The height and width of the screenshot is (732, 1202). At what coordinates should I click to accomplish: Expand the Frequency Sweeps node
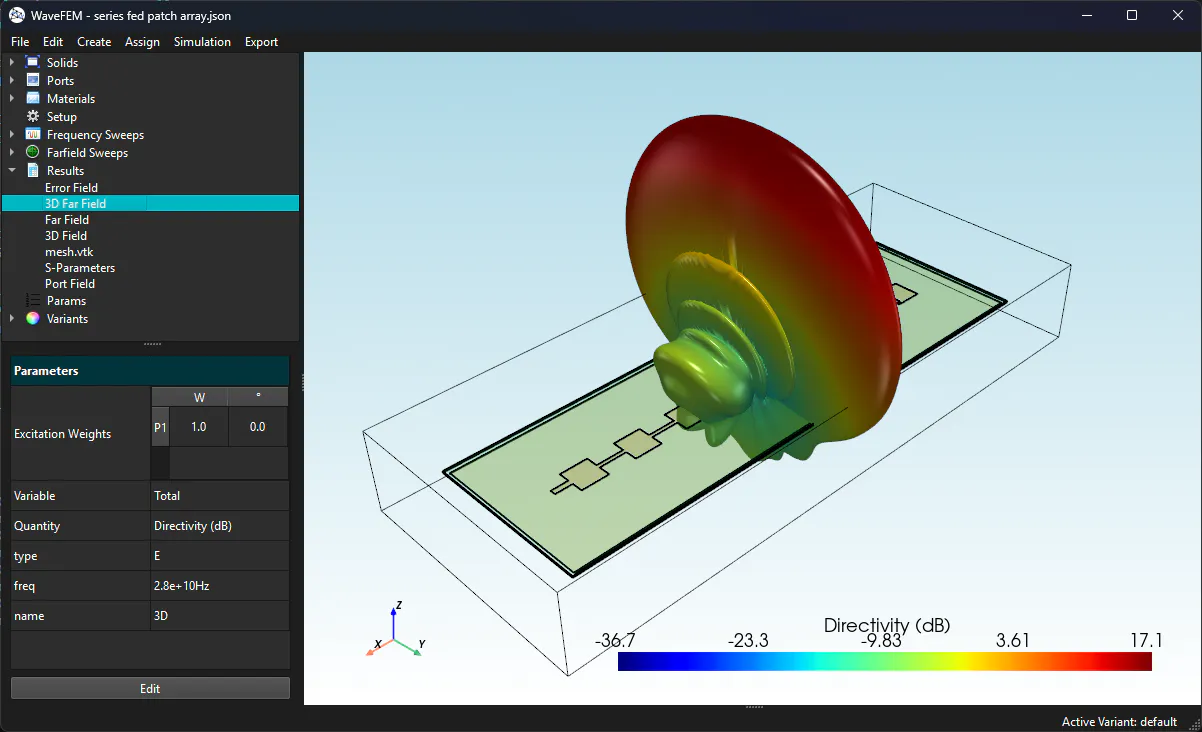coord(12,134)
